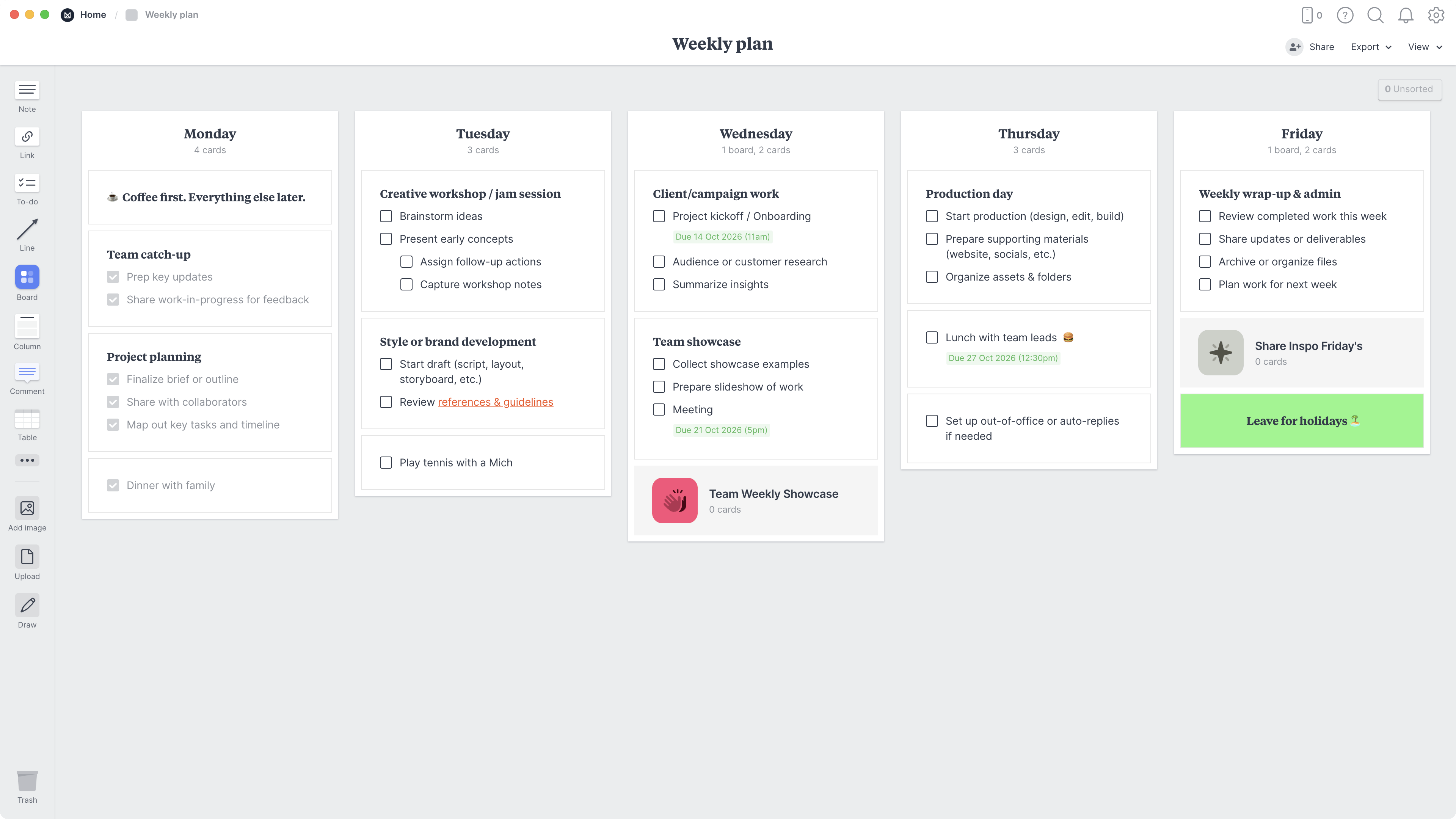The image size is (1456, 819).
Task: Navigate to Home in the breadcrumb
Action: click(x=93, y=15)
